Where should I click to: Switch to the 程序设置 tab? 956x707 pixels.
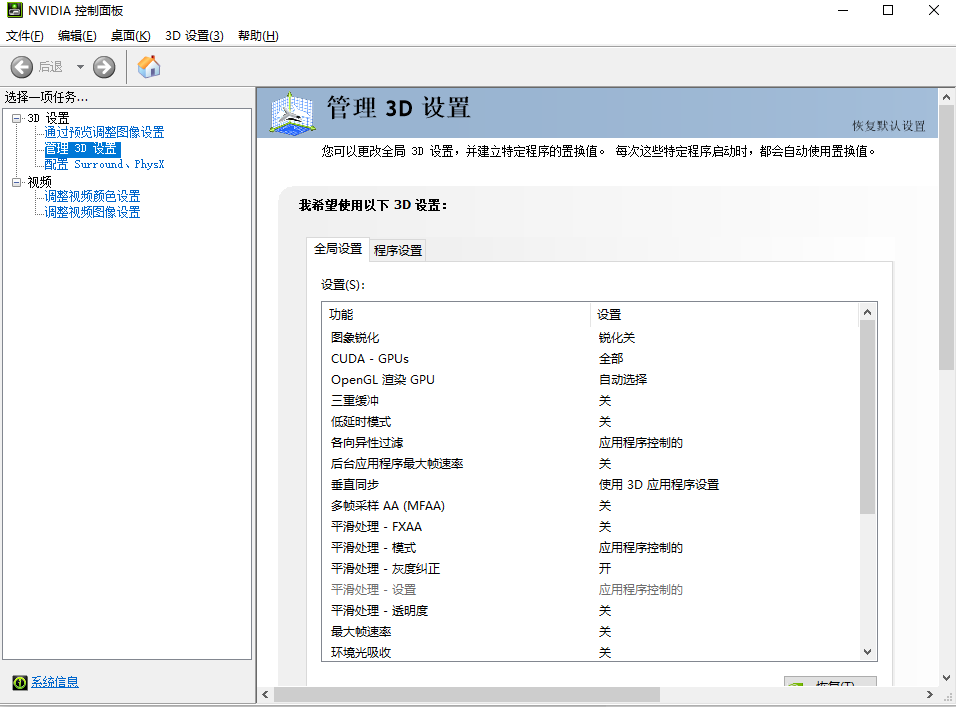(x=398, y=250)
